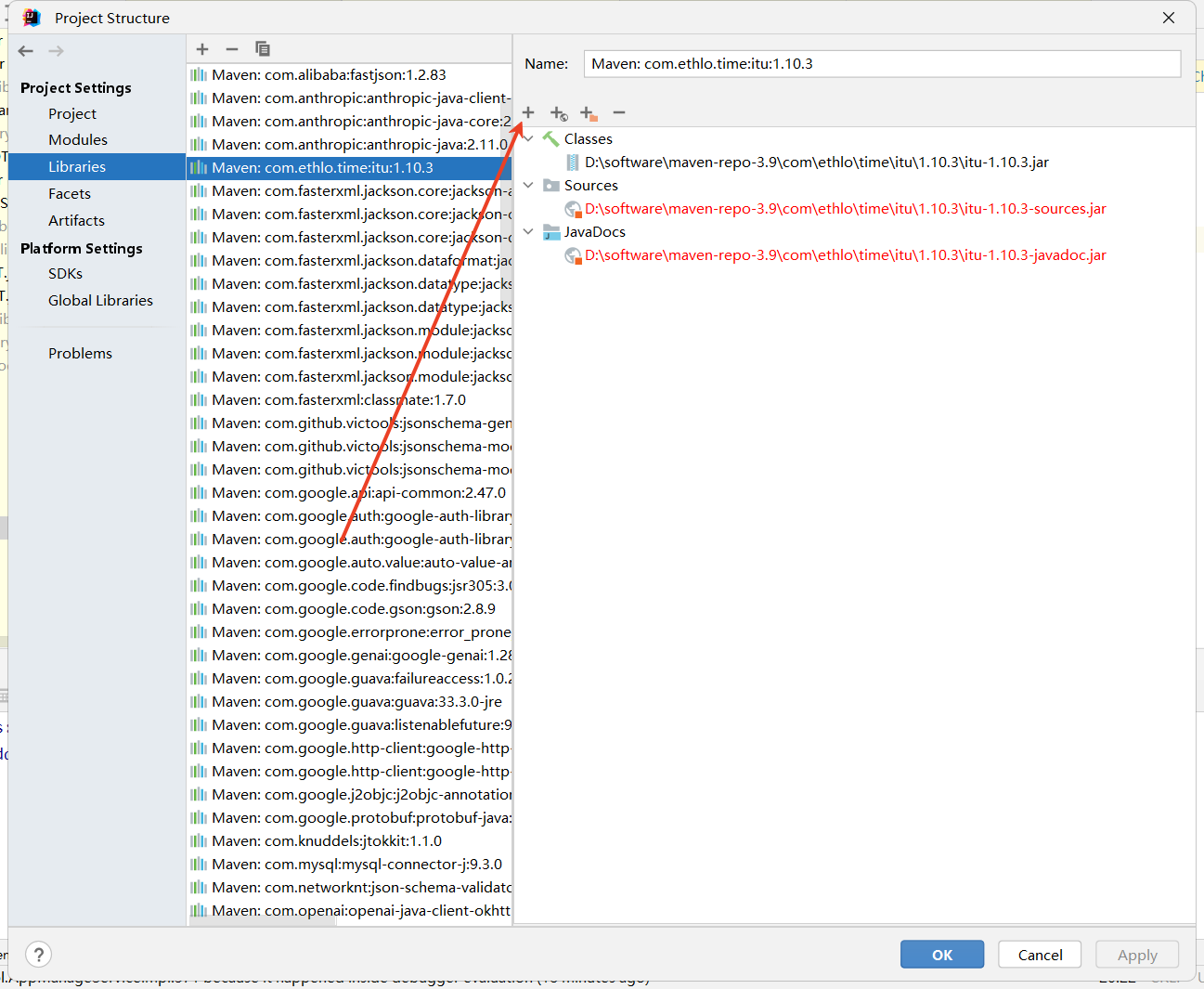
Task: Select the Classes tree node
Action: pyautogui.click(x=588, y=138)
